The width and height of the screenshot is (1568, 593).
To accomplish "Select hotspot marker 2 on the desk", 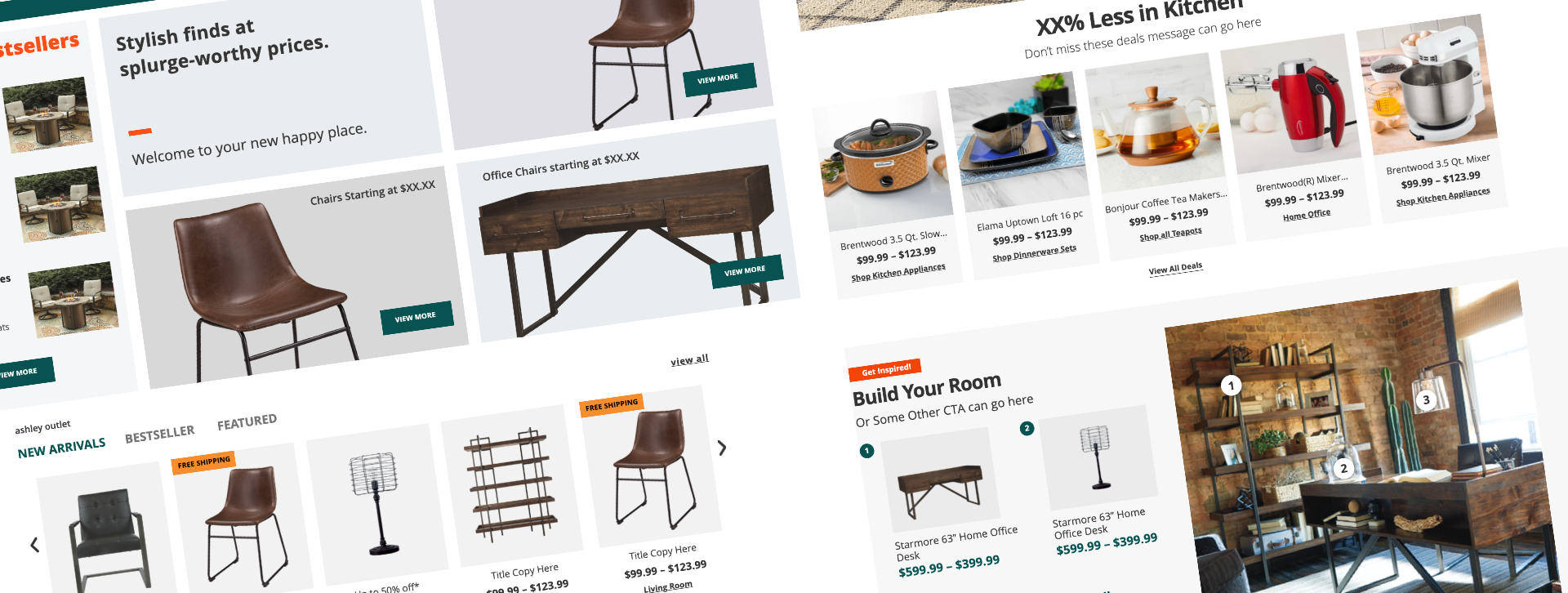I will pos(1343,468).
